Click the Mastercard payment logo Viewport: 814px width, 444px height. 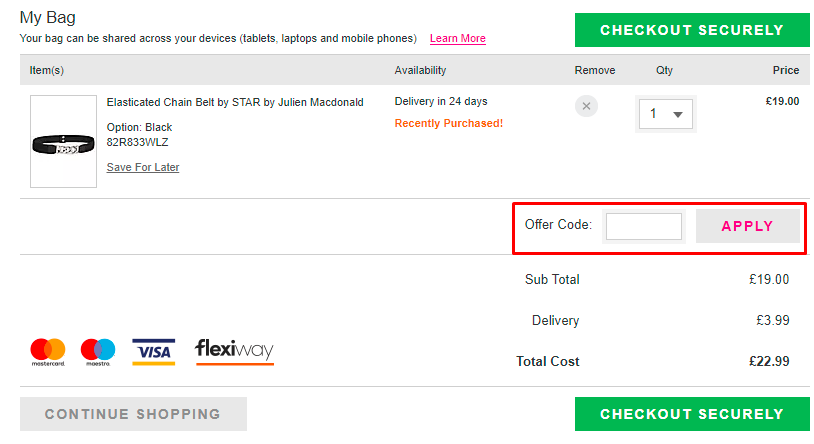click(x=47, y=351)
